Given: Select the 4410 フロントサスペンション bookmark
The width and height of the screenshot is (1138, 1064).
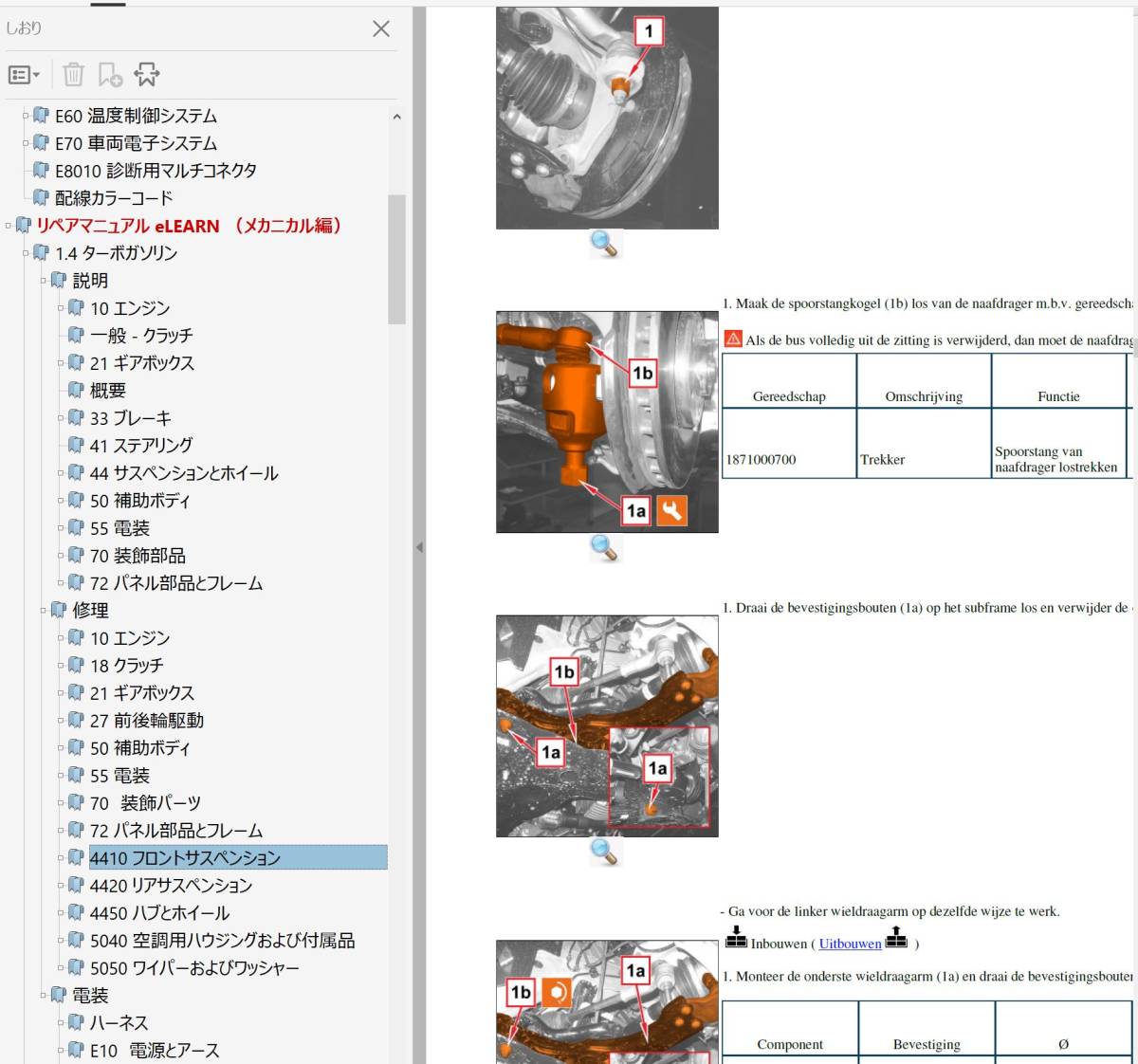Looking at the screenshot, I should [x=185, y=858].
